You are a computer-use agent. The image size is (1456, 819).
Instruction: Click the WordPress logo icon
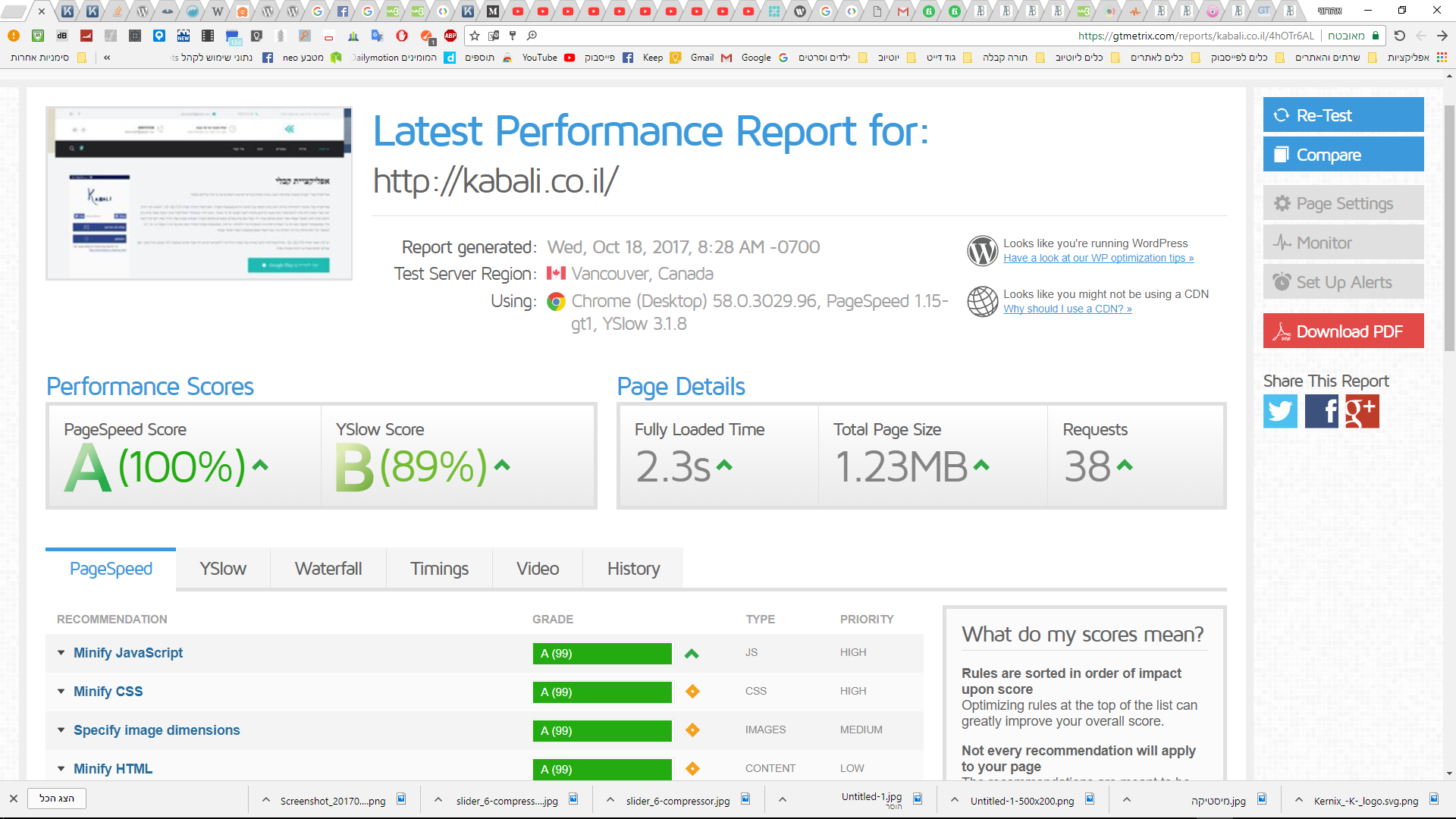tap(982, 251)
